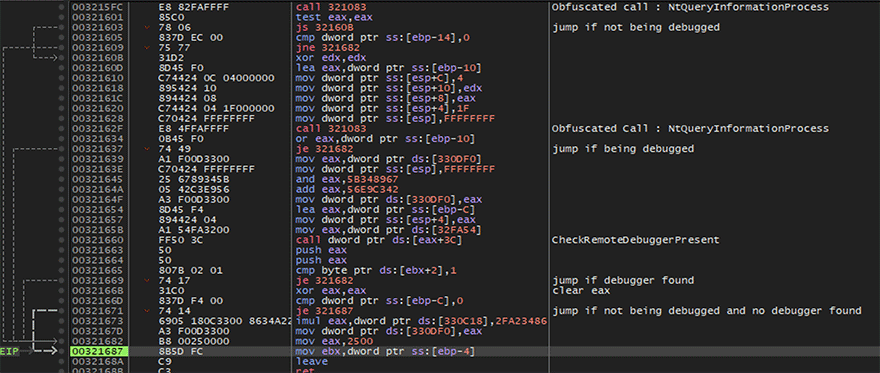
Task: Click opcode bytes 8B5D FC
Action: point(180,351)
